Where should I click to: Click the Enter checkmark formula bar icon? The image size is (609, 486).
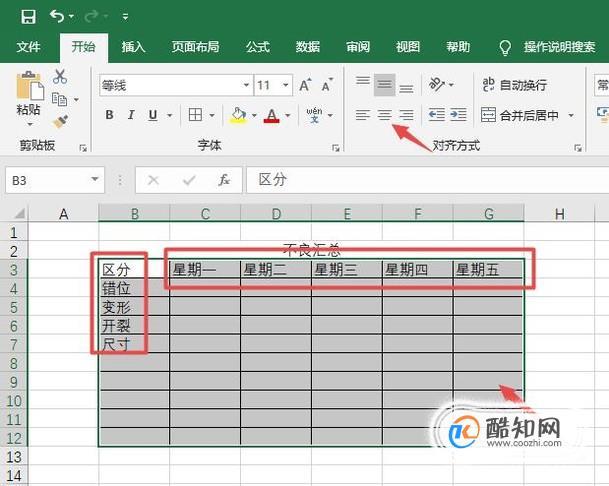(189, 180)
